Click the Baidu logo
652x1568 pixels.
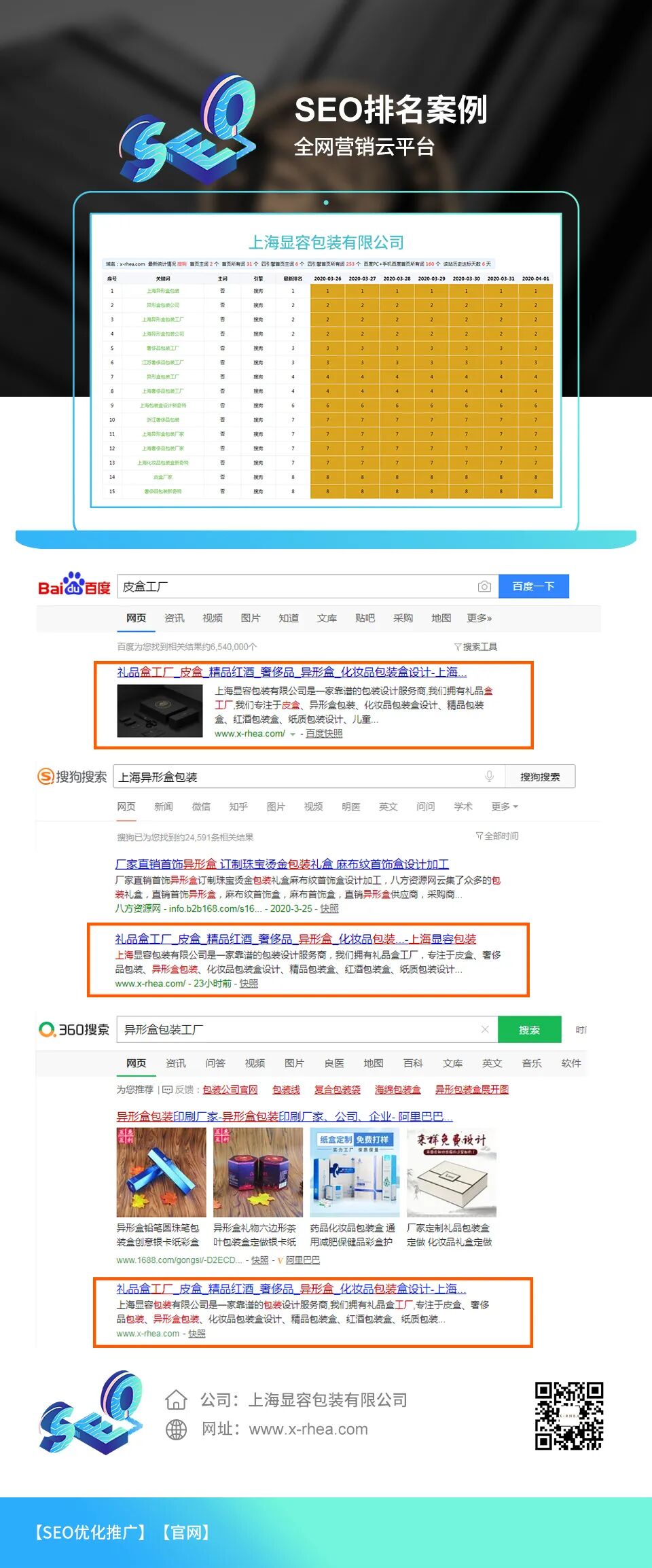click(74, 585)
